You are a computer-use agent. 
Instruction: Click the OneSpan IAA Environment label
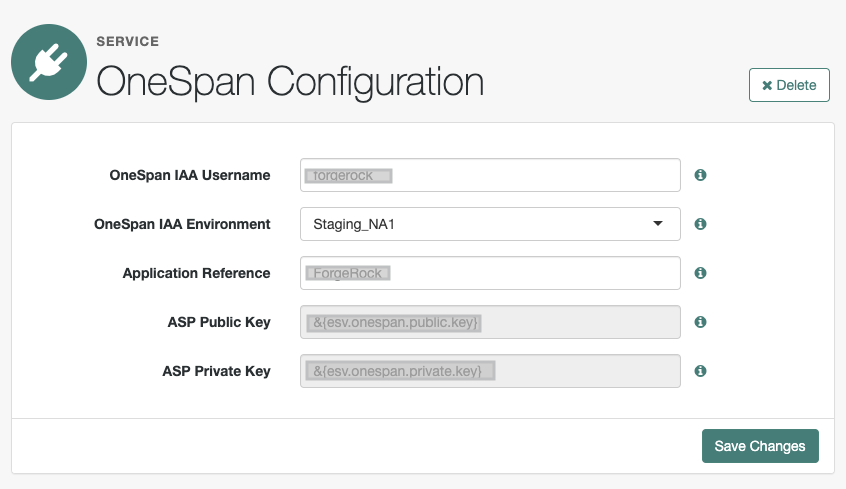[x=182, y=225]
